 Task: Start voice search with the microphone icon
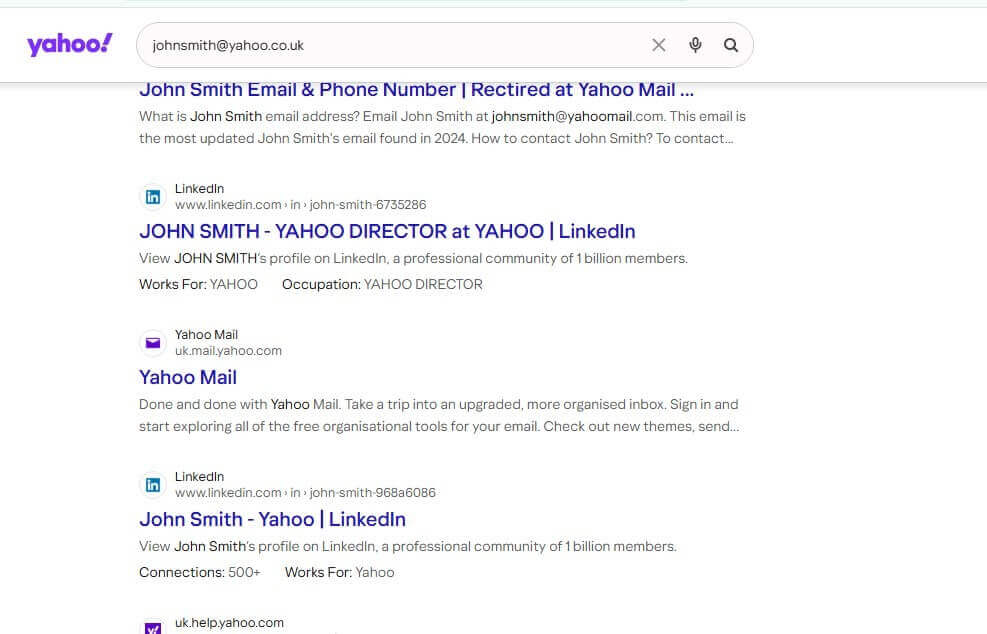pos(695,45)
